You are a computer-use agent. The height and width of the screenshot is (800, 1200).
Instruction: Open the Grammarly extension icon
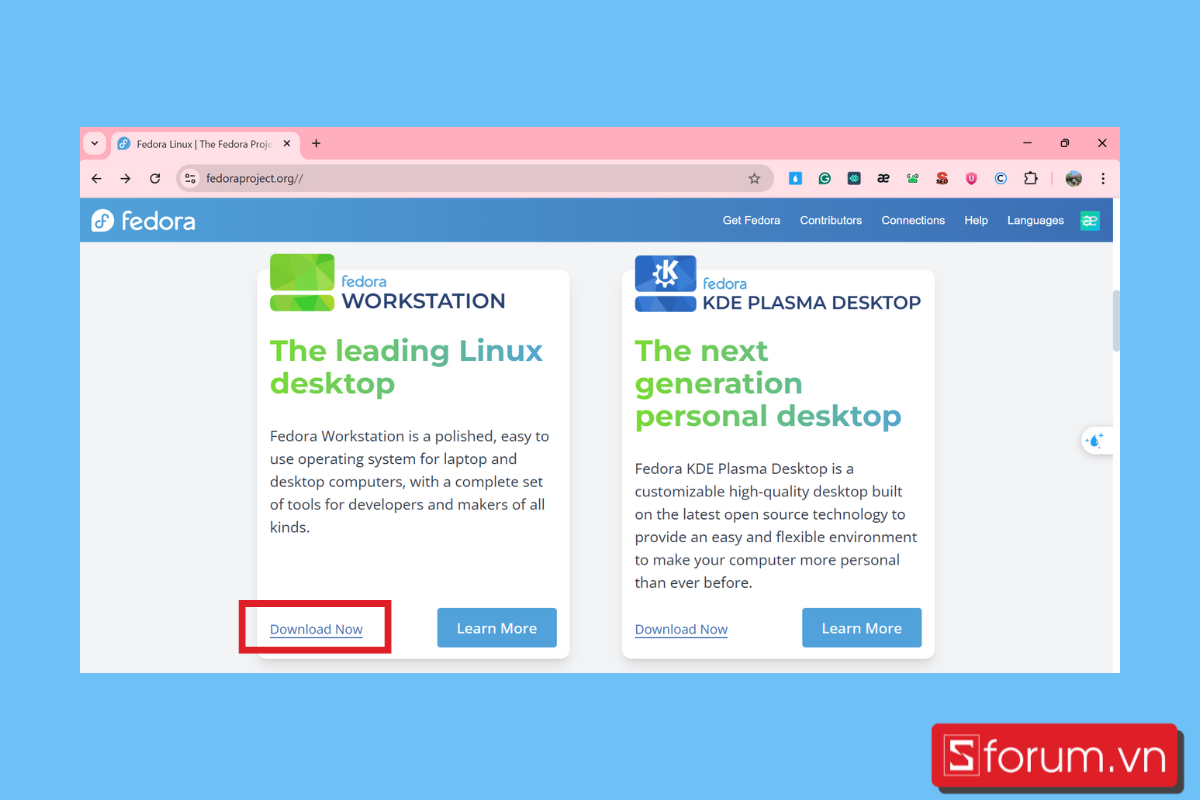click(x=825, y=179)
